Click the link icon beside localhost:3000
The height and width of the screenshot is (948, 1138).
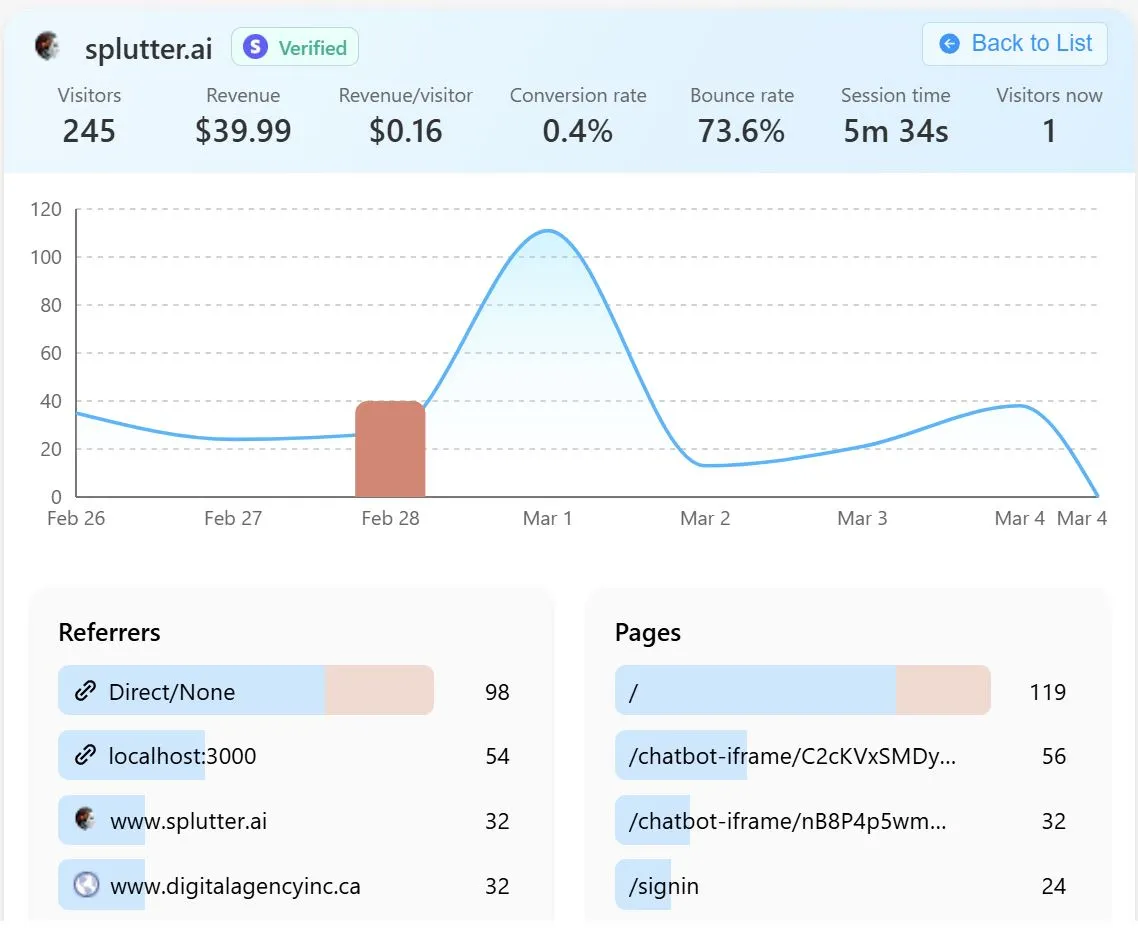tap(84, 756)
